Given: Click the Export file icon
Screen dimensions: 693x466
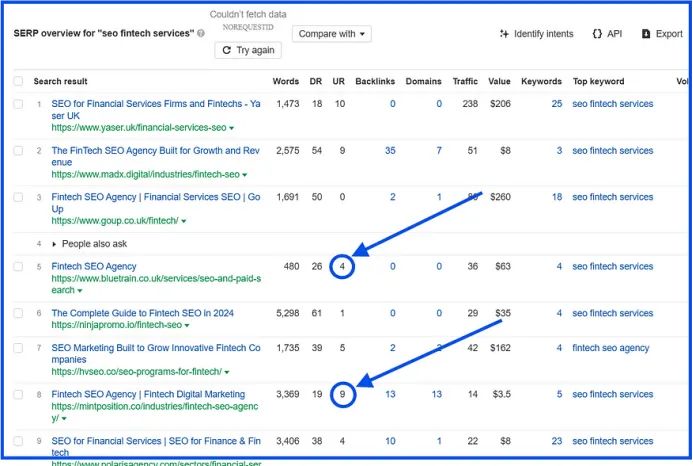Looking at the screenshot, I should click(x=646, y=34).
